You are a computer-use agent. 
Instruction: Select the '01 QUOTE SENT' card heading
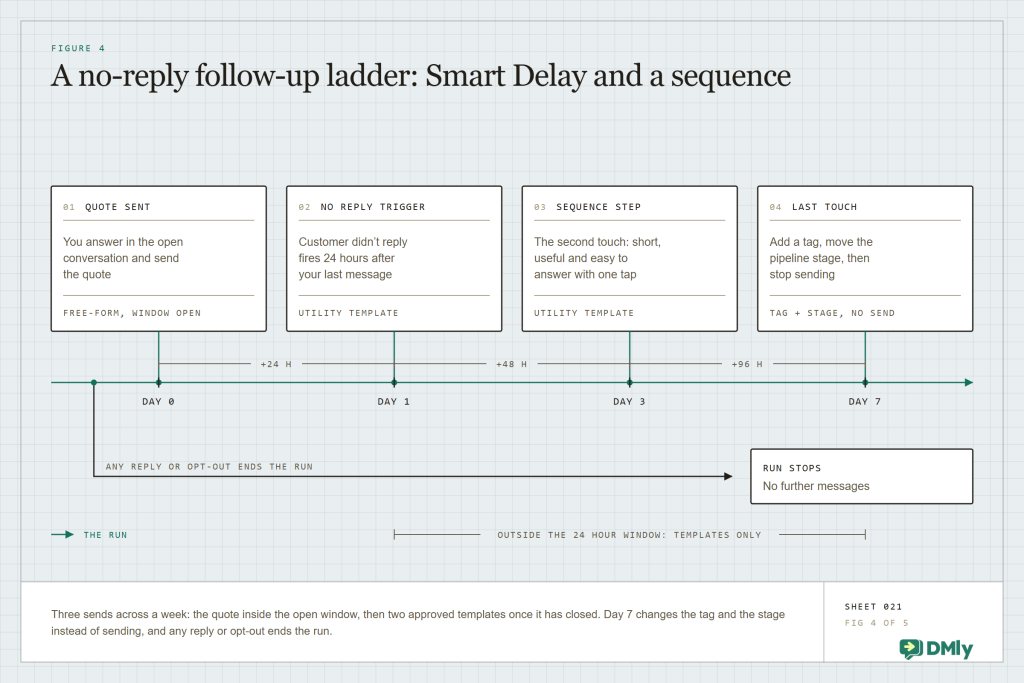coord(106,207)
